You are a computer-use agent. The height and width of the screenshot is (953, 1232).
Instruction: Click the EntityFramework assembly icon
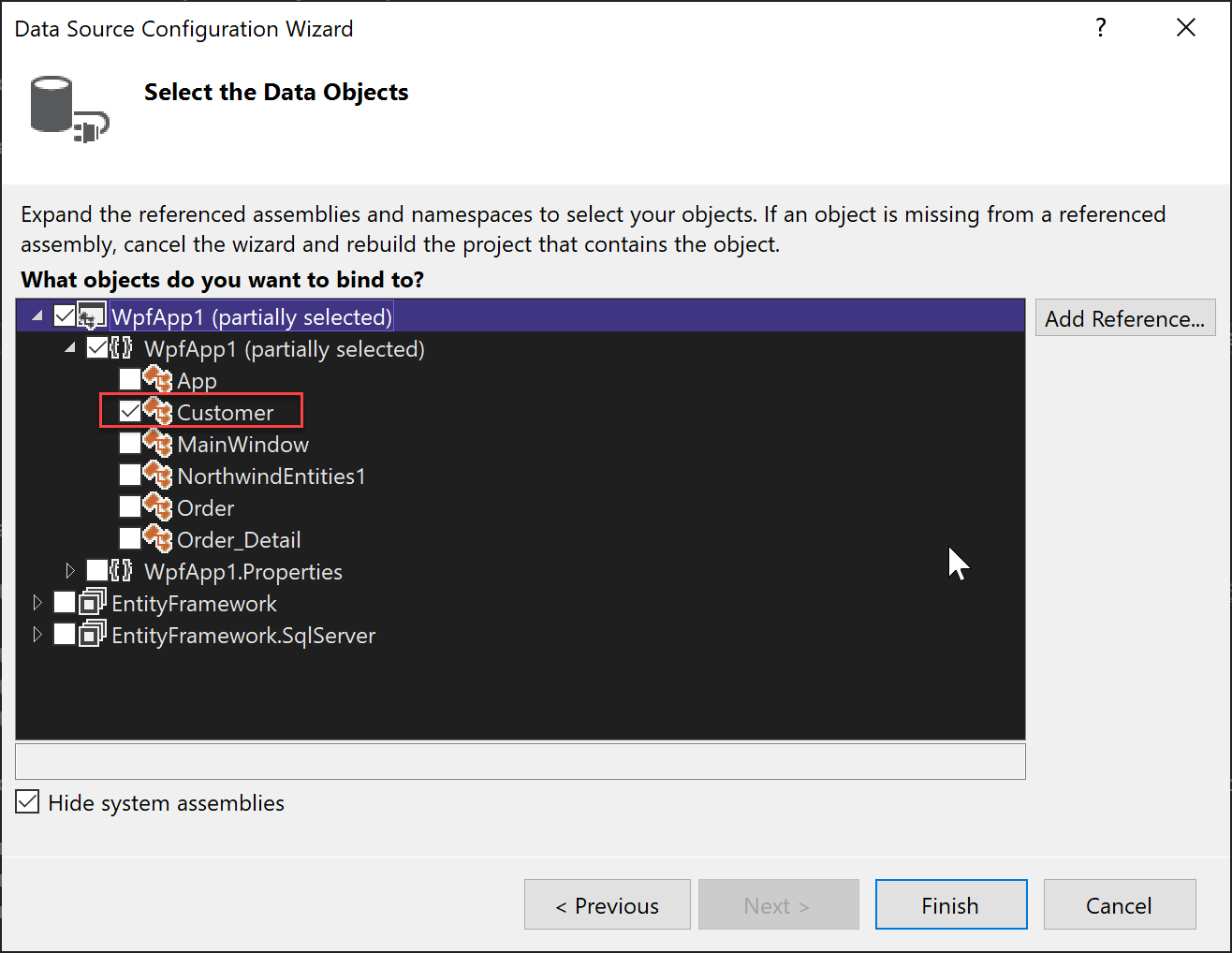coord(90,603)
